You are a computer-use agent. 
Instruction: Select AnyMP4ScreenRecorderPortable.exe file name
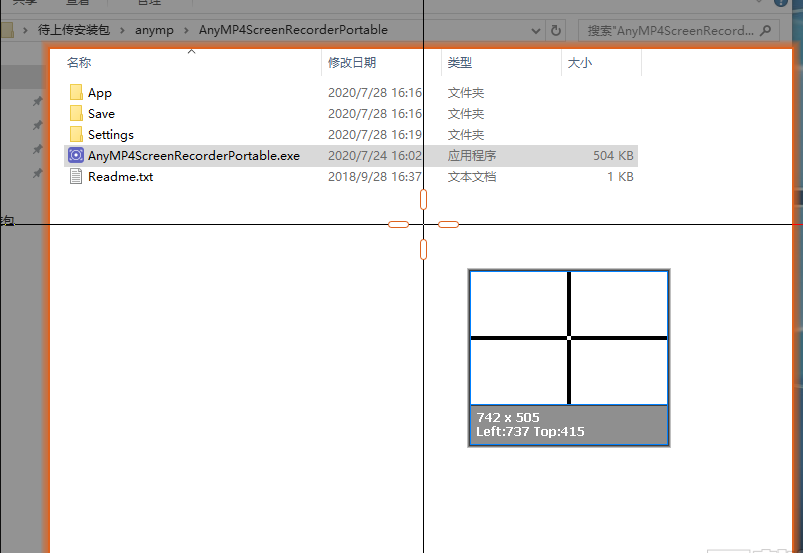(x=194, y=156)
